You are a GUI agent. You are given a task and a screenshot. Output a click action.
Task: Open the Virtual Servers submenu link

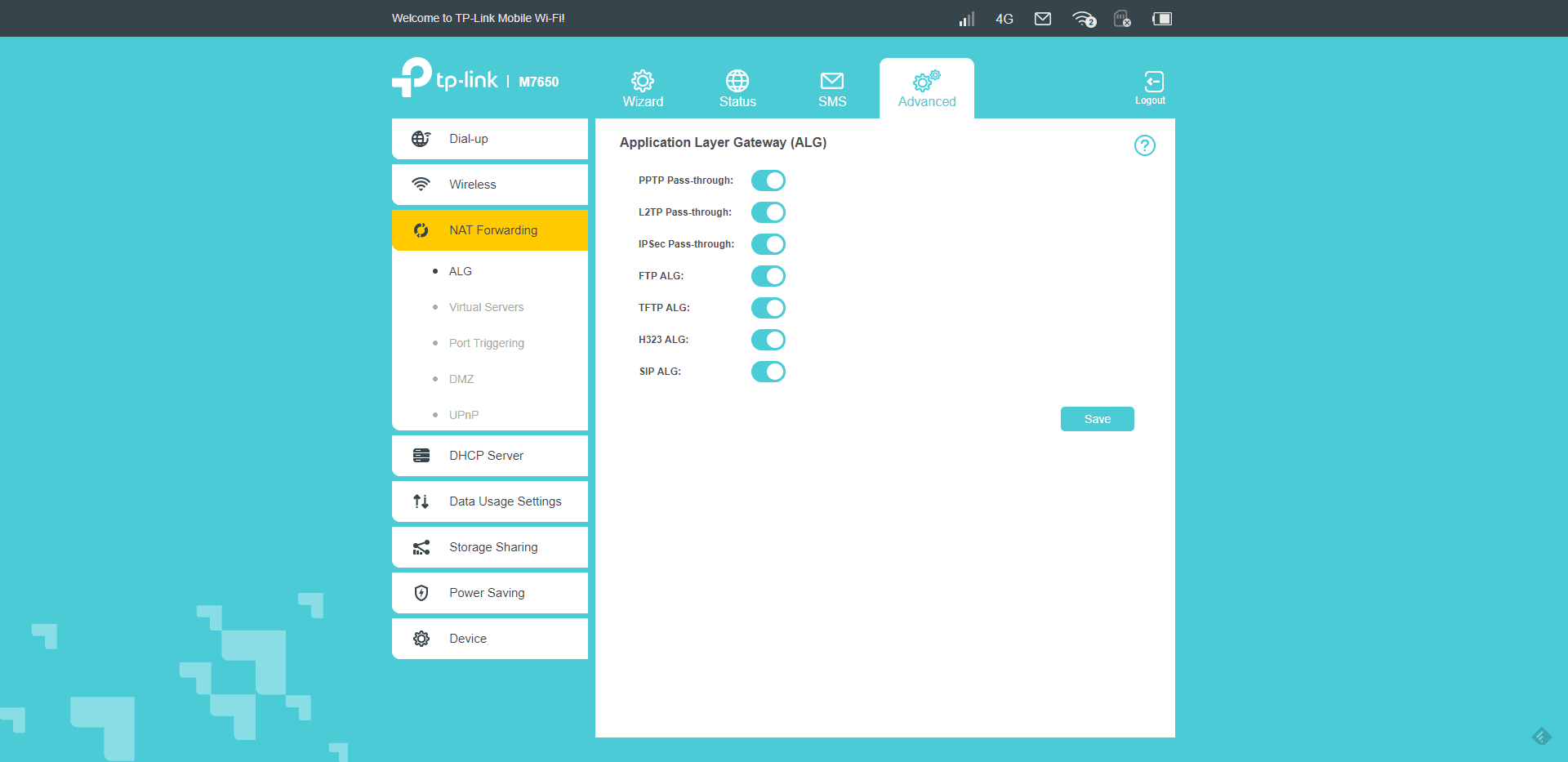point(486,307)
